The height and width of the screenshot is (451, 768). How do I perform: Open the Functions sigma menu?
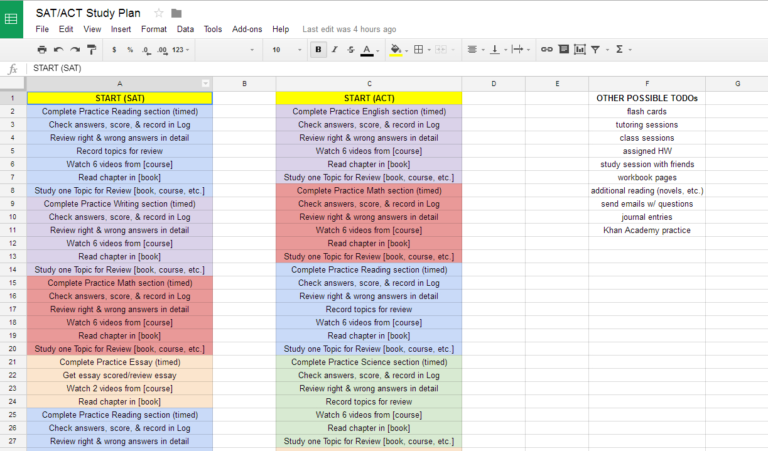(619, 49)
